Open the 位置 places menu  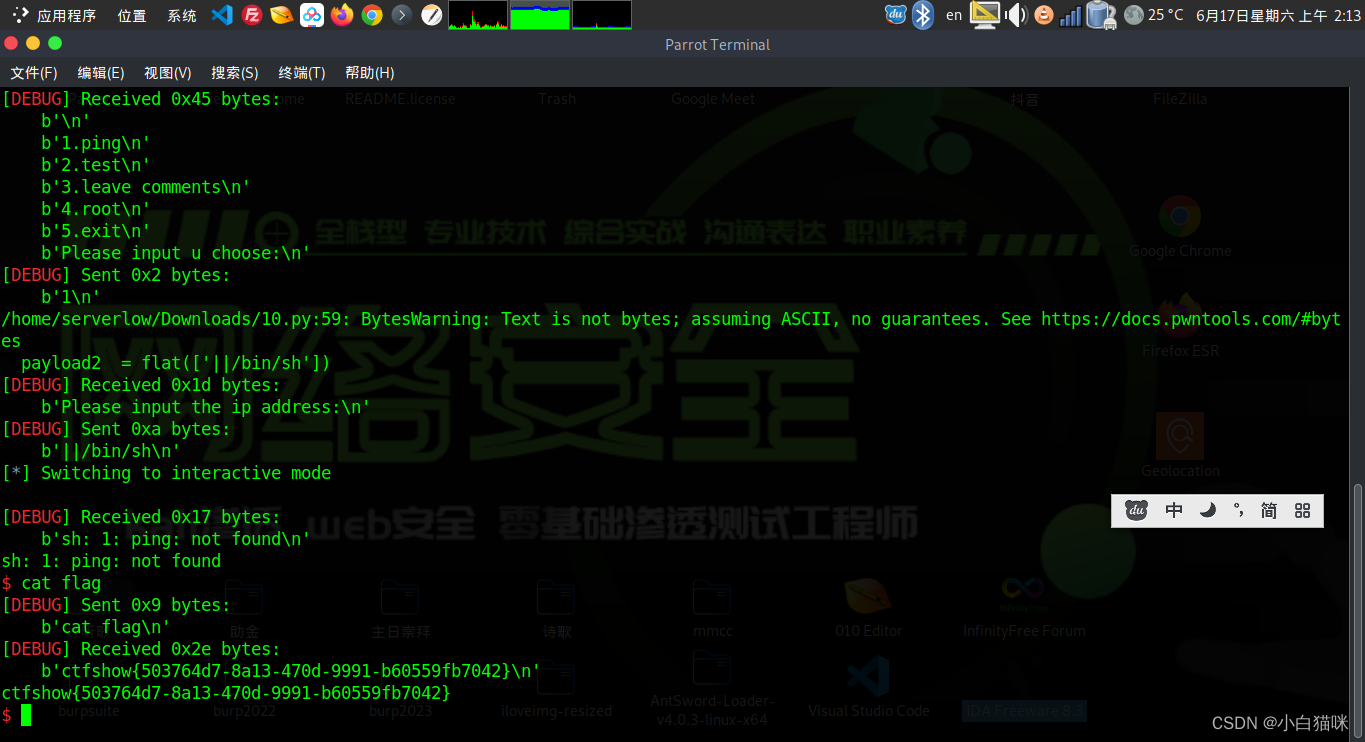coord(132,15)
